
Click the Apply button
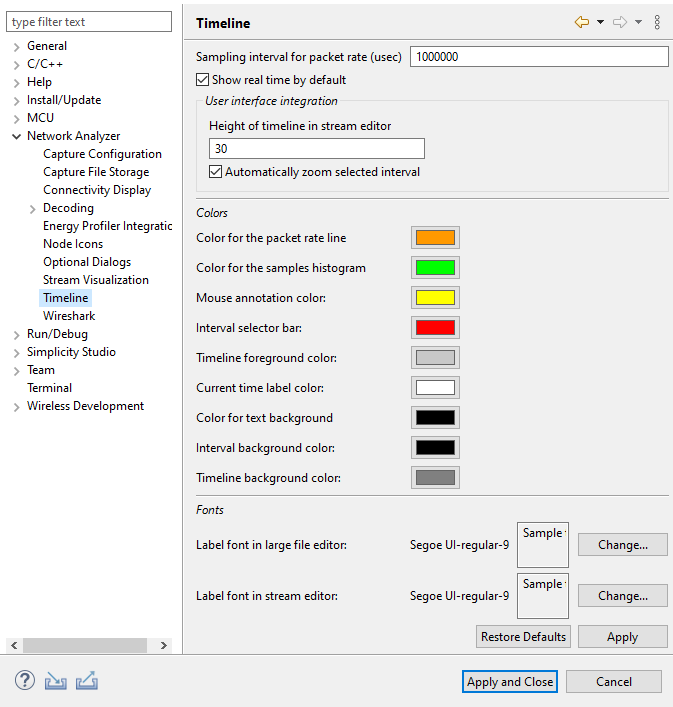(x=623, y=637)
